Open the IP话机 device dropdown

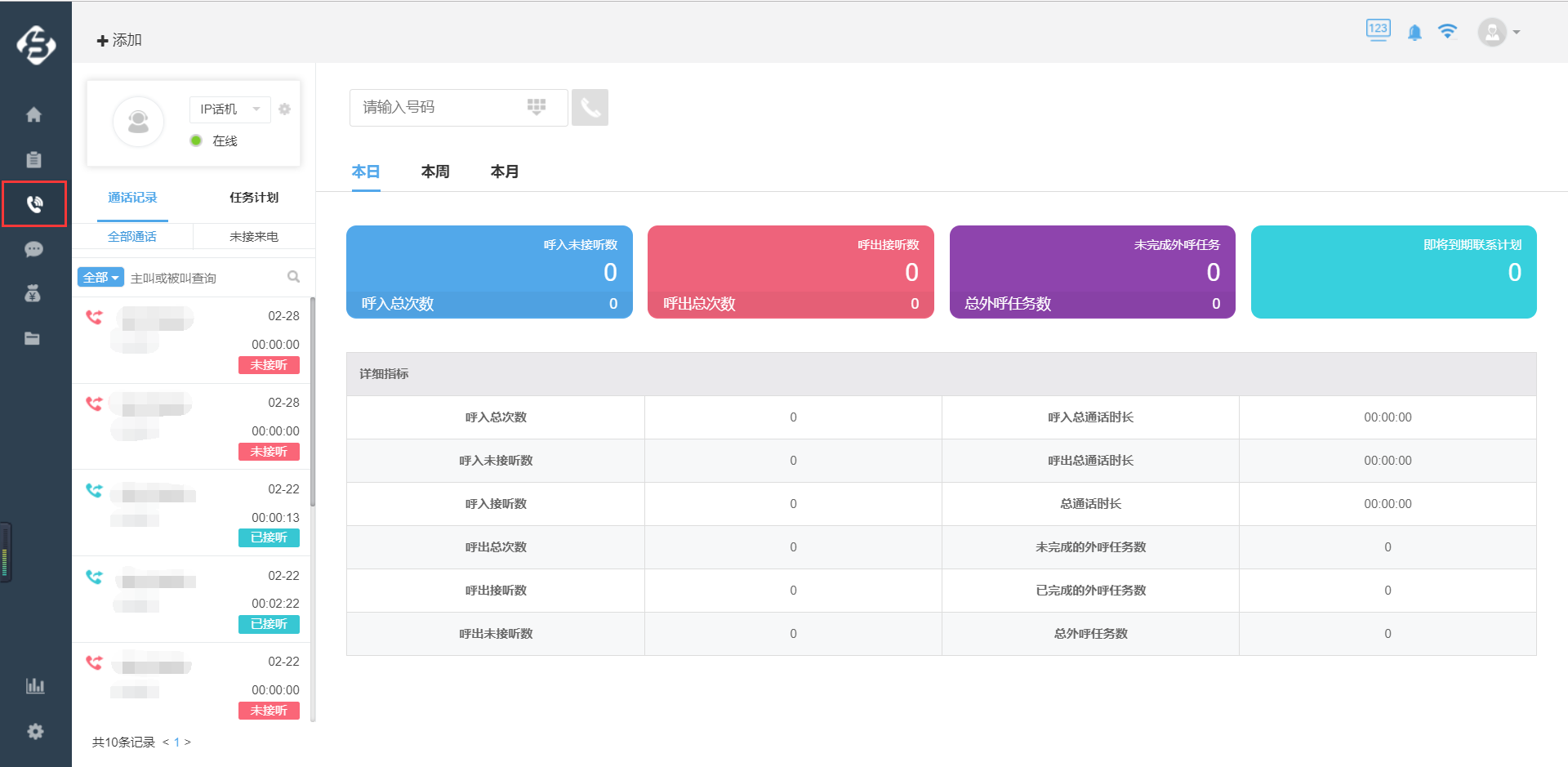[230, 109]
